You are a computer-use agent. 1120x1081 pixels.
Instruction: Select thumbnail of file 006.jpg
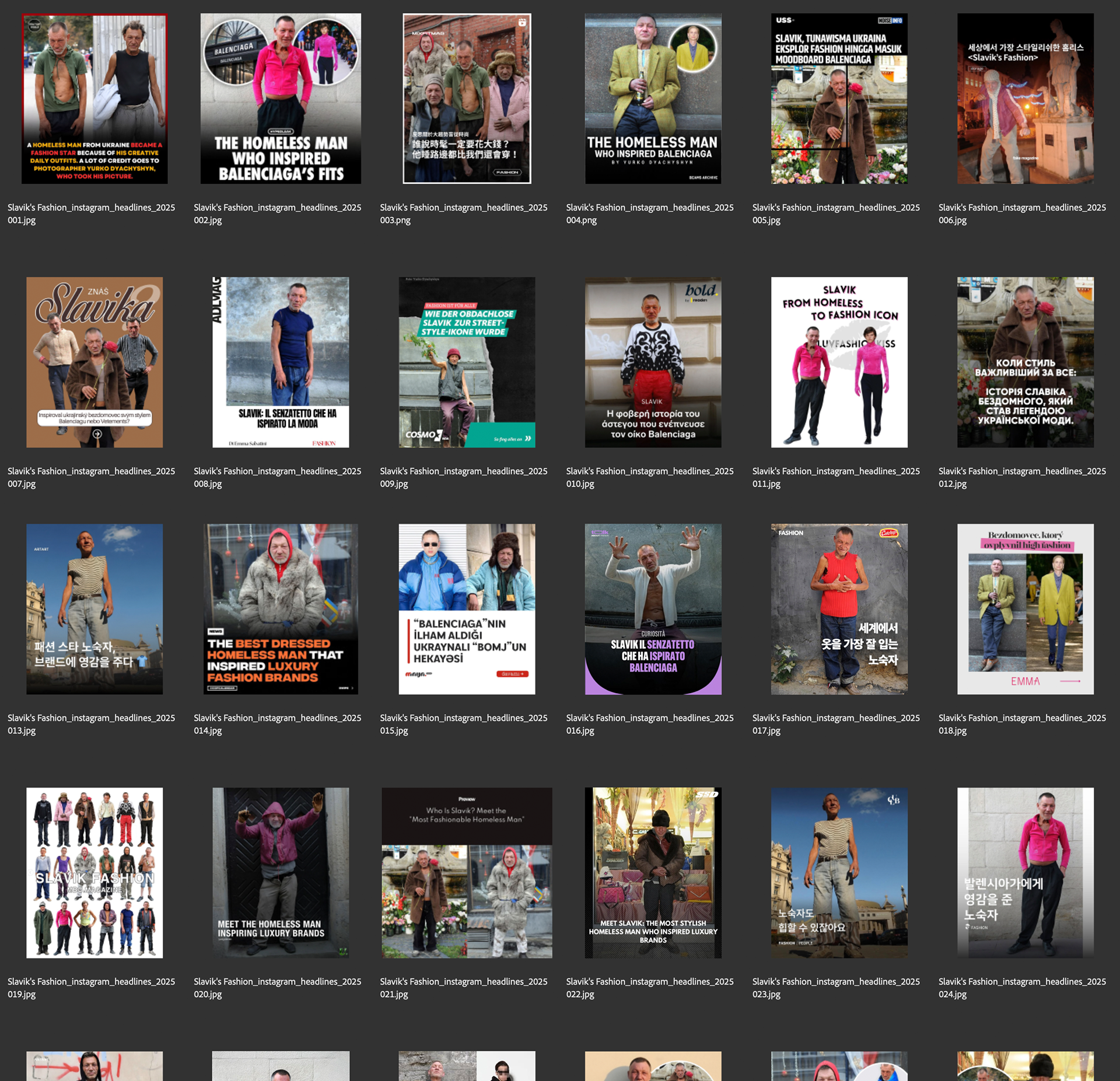pos(1025,99)
